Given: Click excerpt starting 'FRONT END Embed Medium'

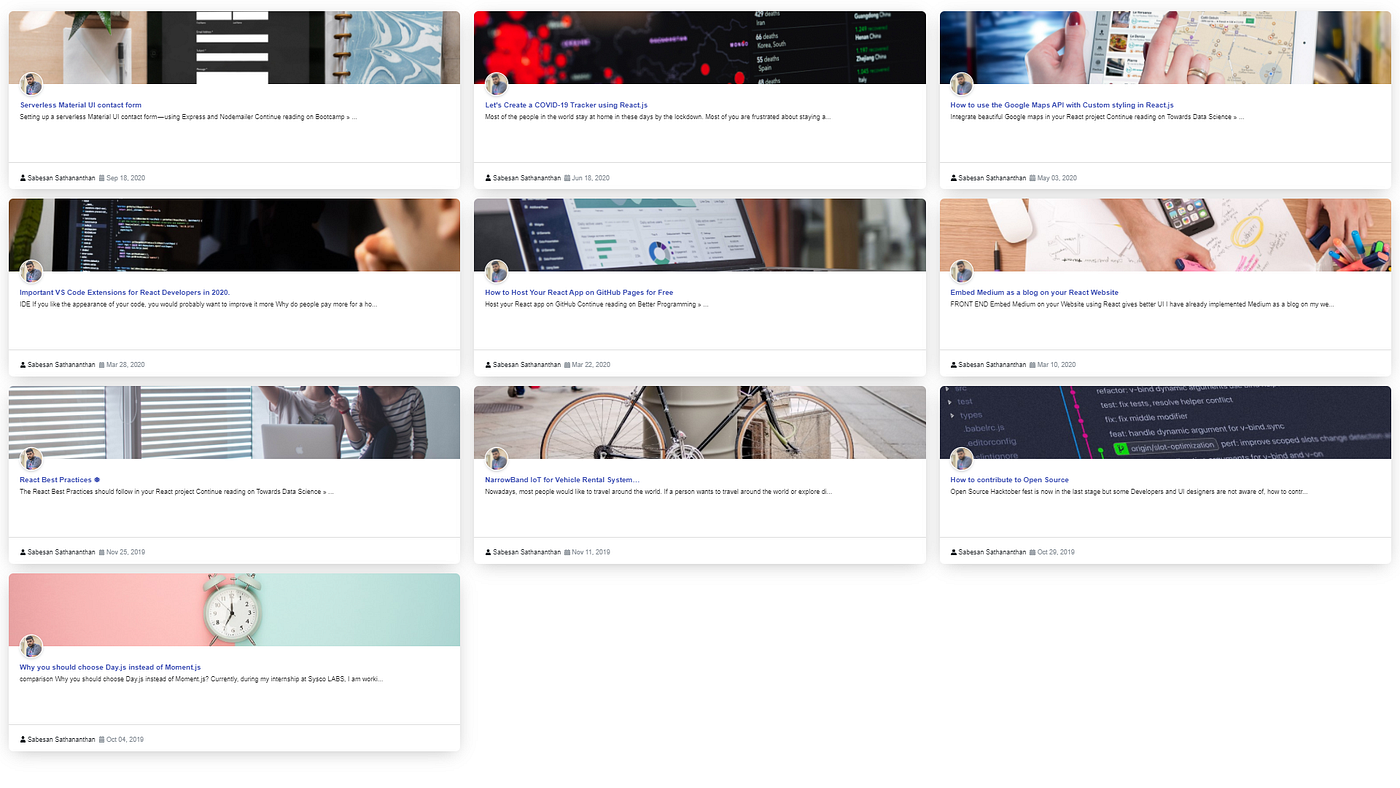Looking at the screenshot, I should [1142, 304].
